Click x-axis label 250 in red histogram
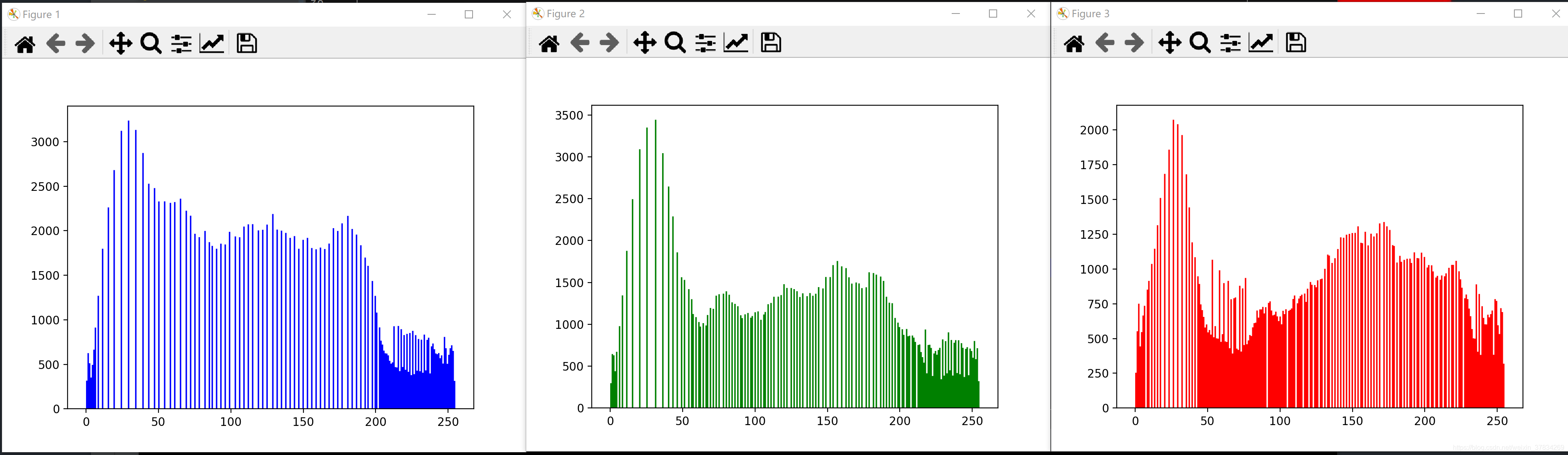1568x455 pixels. tap(1497, 421)
